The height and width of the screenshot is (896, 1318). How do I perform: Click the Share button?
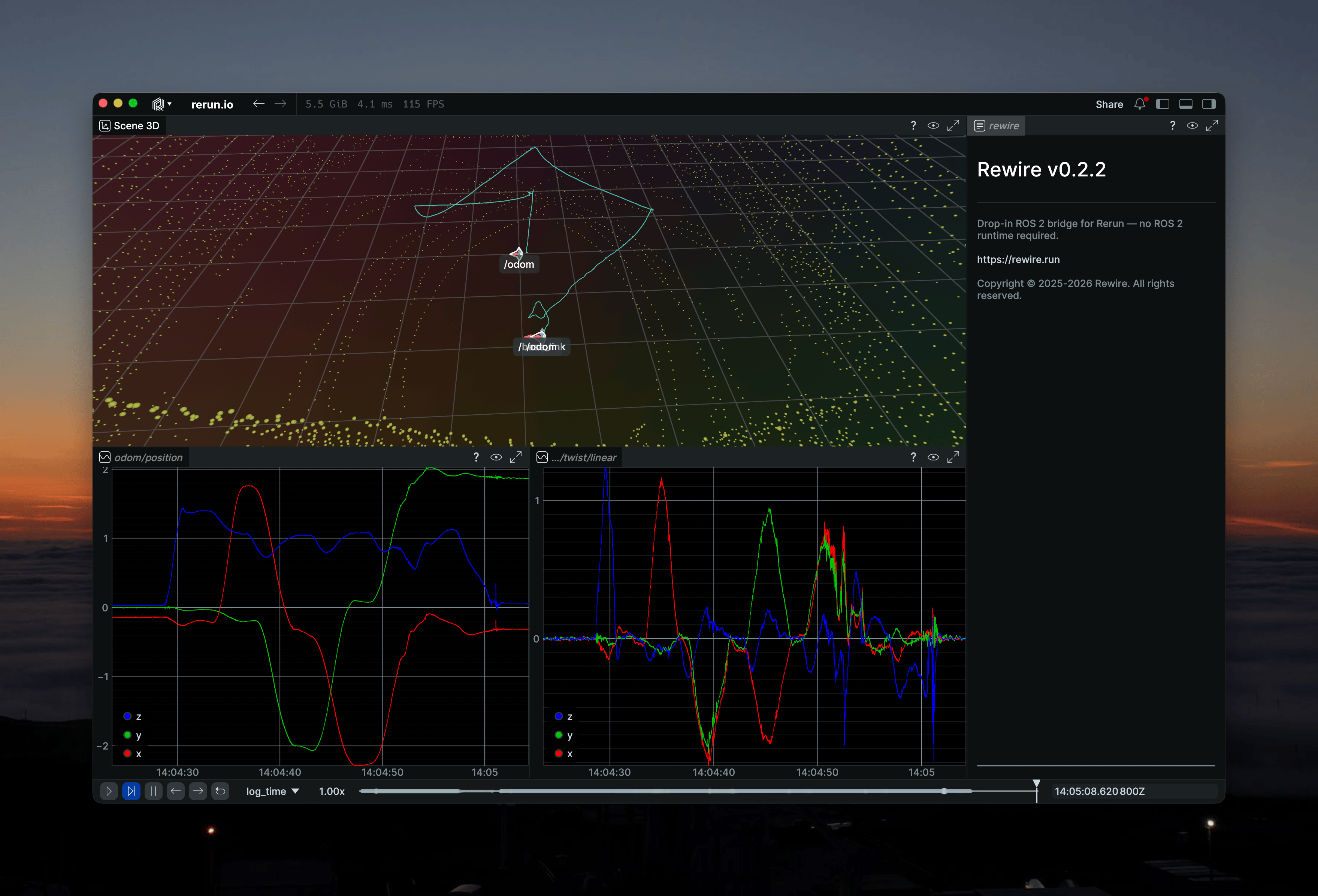pyautogui.click(x=1109, y=105)
